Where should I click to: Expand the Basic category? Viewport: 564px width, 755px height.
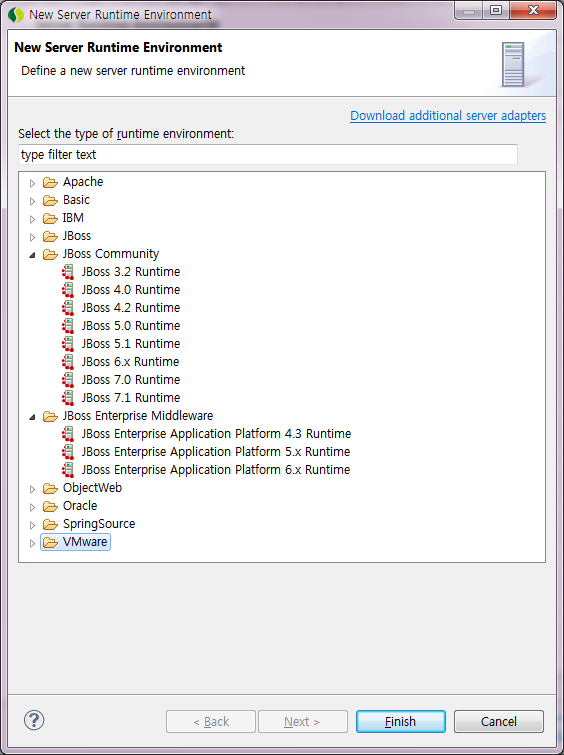click(x=32, y=201)
